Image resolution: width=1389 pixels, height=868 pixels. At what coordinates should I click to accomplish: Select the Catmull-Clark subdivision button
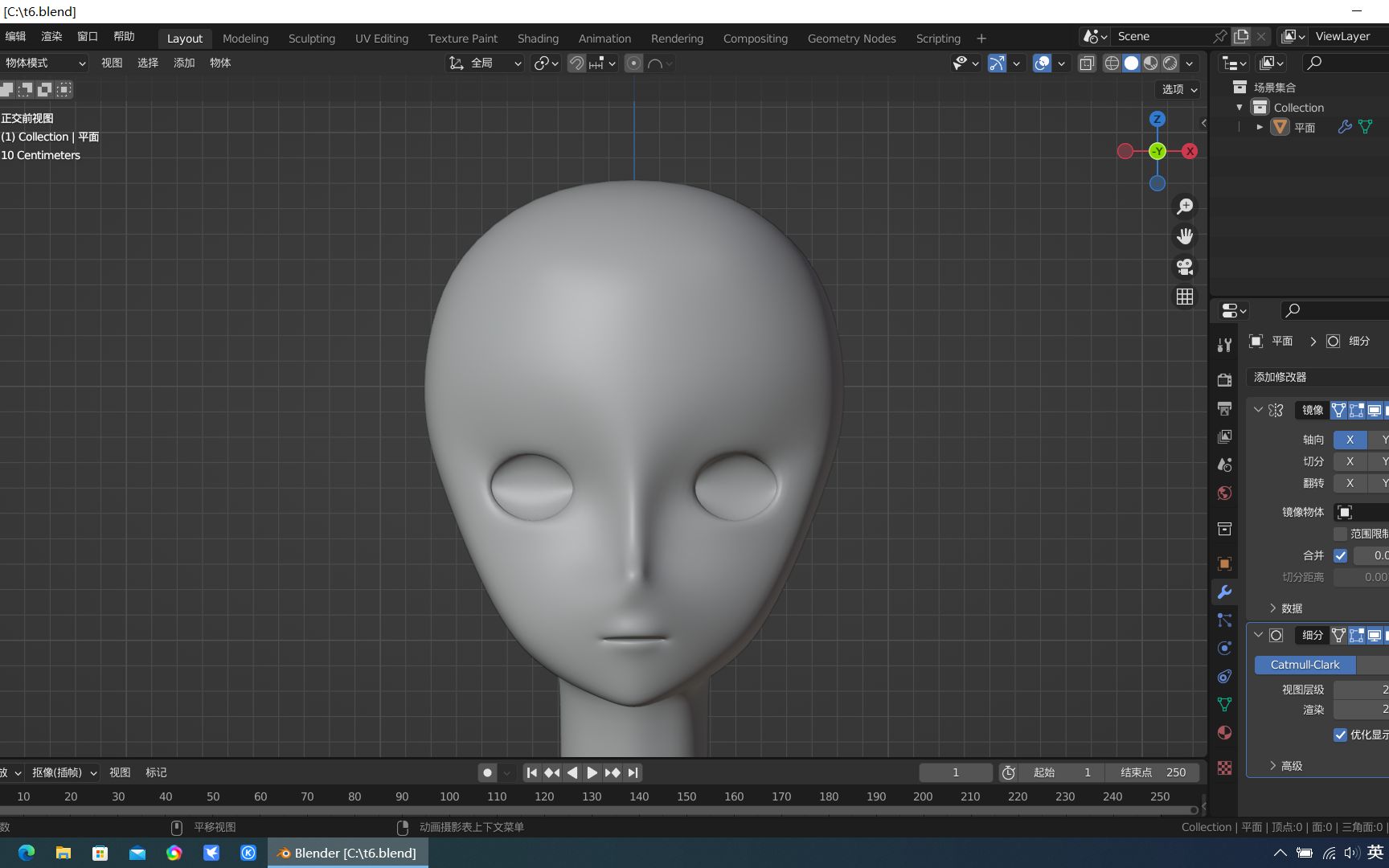click(1304, 665)
